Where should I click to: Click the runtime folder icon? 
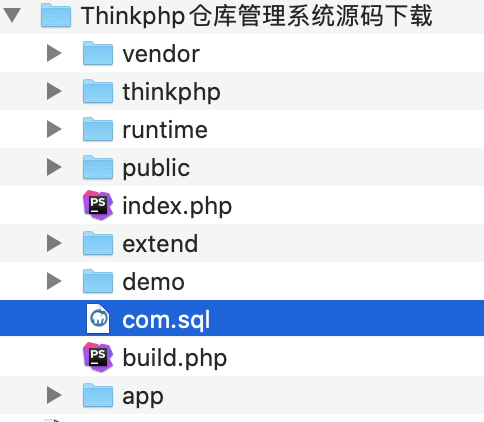(x=98, y=129)
